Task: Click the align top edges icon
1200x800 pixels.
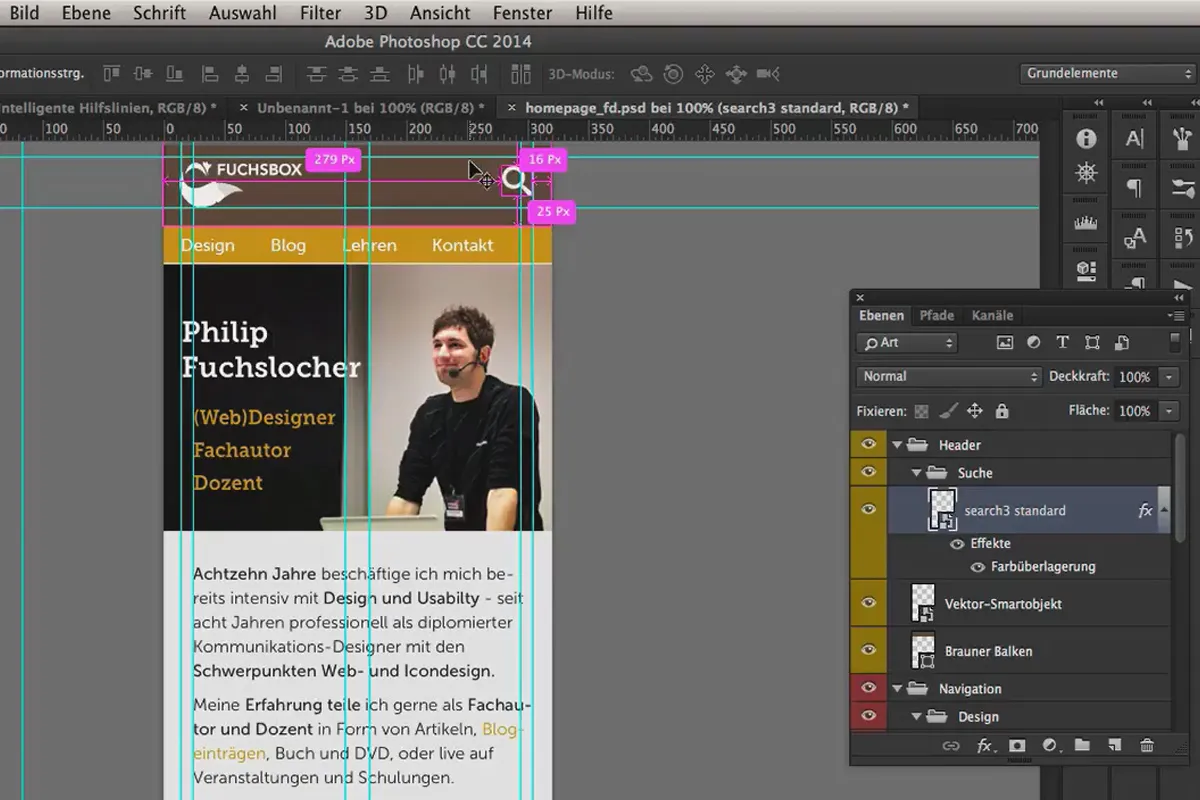Action: (111, 74)
